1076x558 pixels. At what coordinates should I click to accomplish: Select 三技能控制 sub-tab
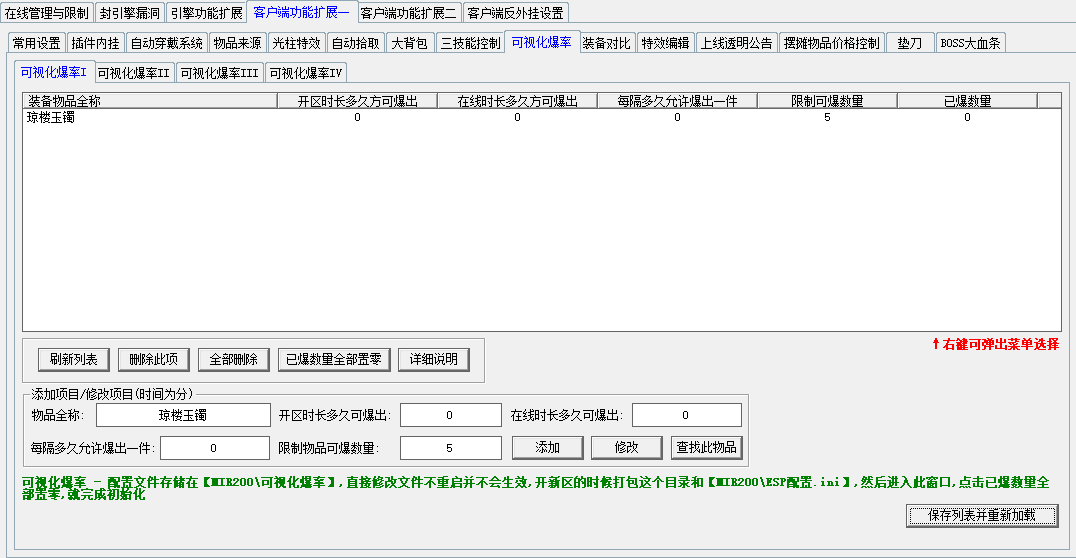pyautogui.click(x=470, y=43)
